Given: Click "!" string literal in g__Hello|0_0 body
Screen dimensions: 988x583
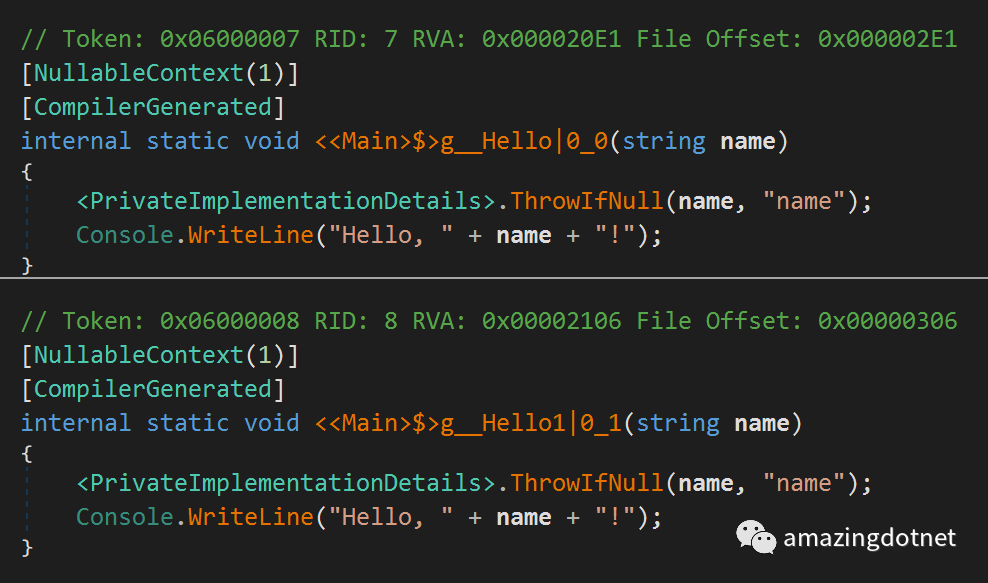Looking at the screenshot, I should pyautogui.click(x=615, y=236).
